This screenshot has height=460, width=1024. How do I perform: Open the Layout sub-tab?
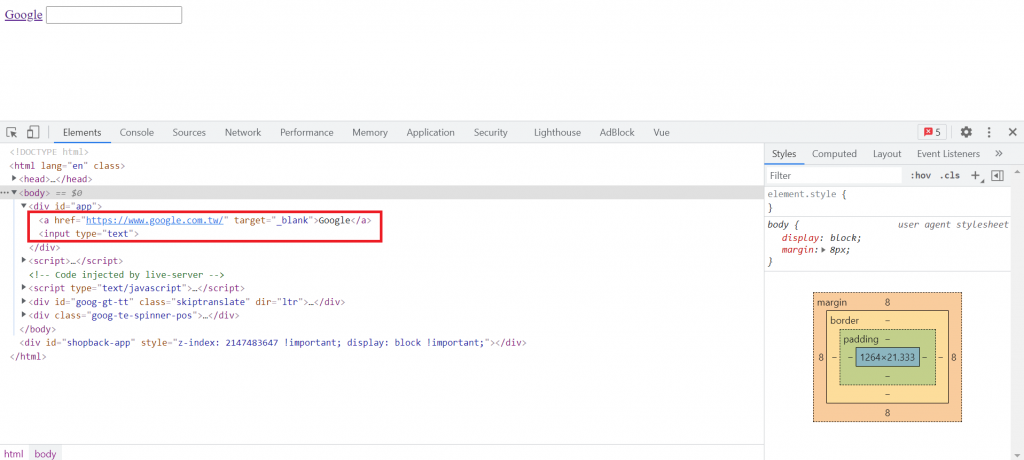pos(887,154)
